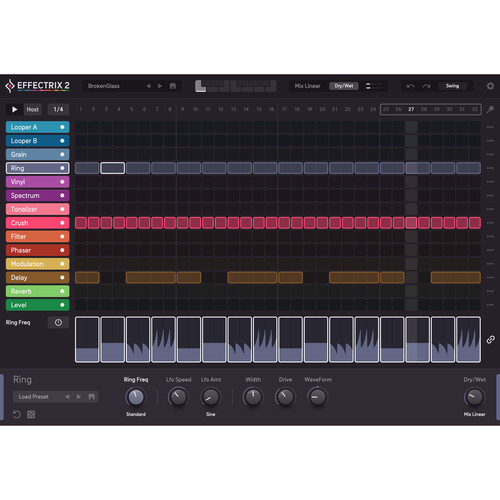Click the clock icon next to Ring Freq
Screen dimensions: 500x500
[58, 322]
